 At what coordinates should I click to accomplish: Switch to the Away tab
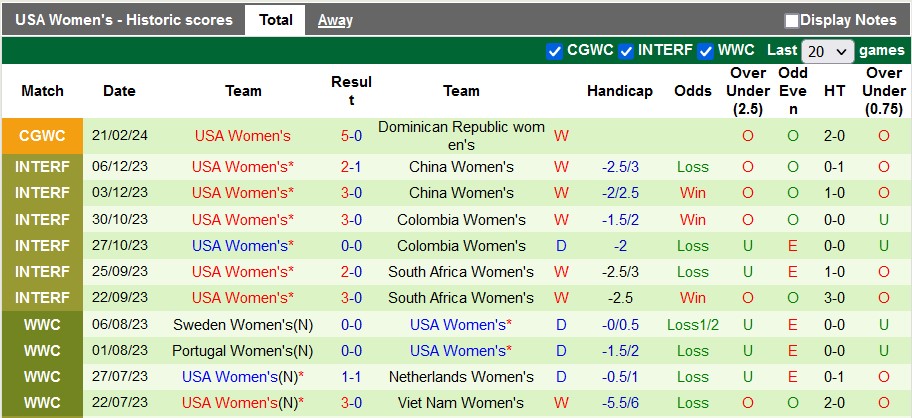click(335, 20)
